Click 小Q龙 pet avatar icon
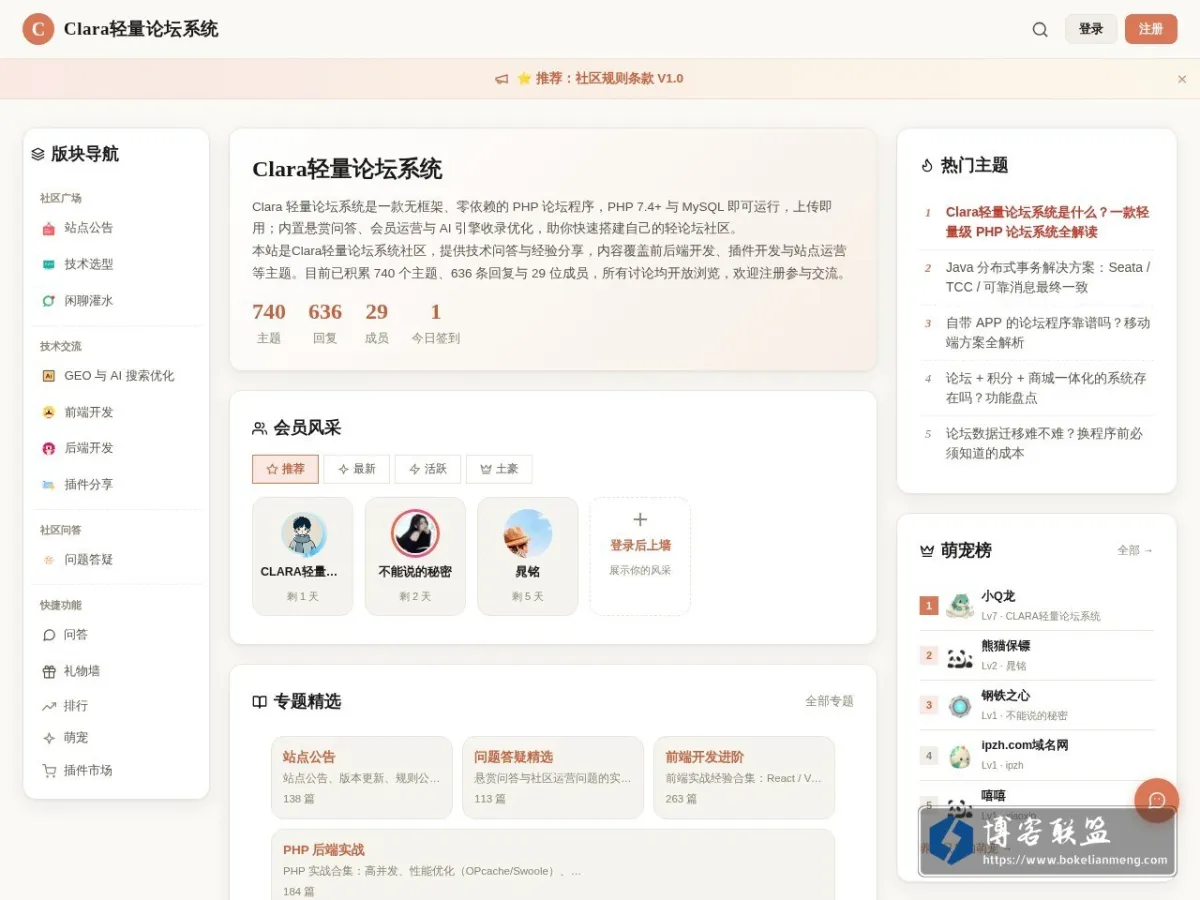The width and height of the screenshot is (1200, 900). tap(960, 605)
